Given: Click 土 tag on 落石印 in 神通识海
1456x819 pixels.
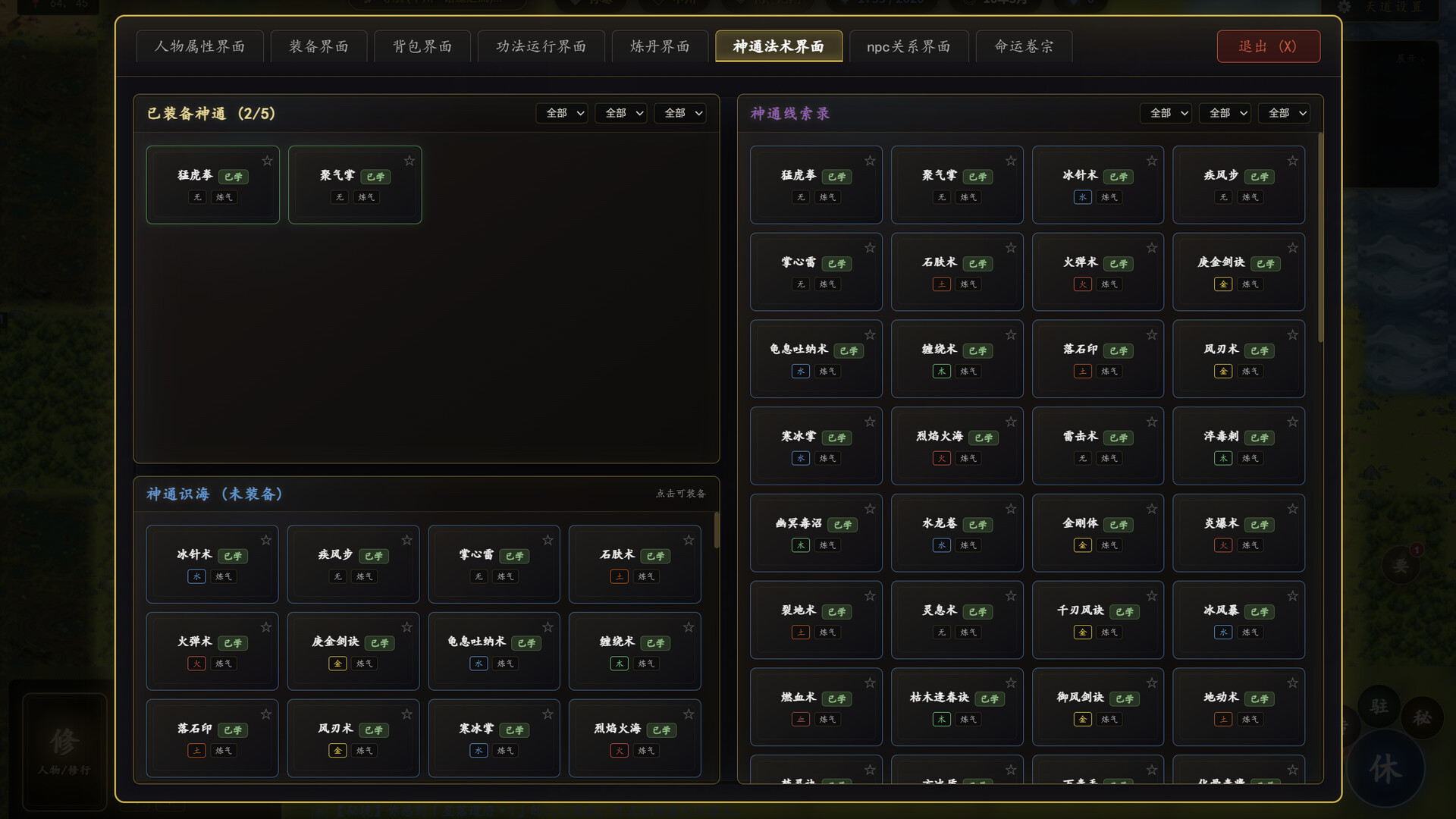Looking at the screenshot, I should (196, 751).
